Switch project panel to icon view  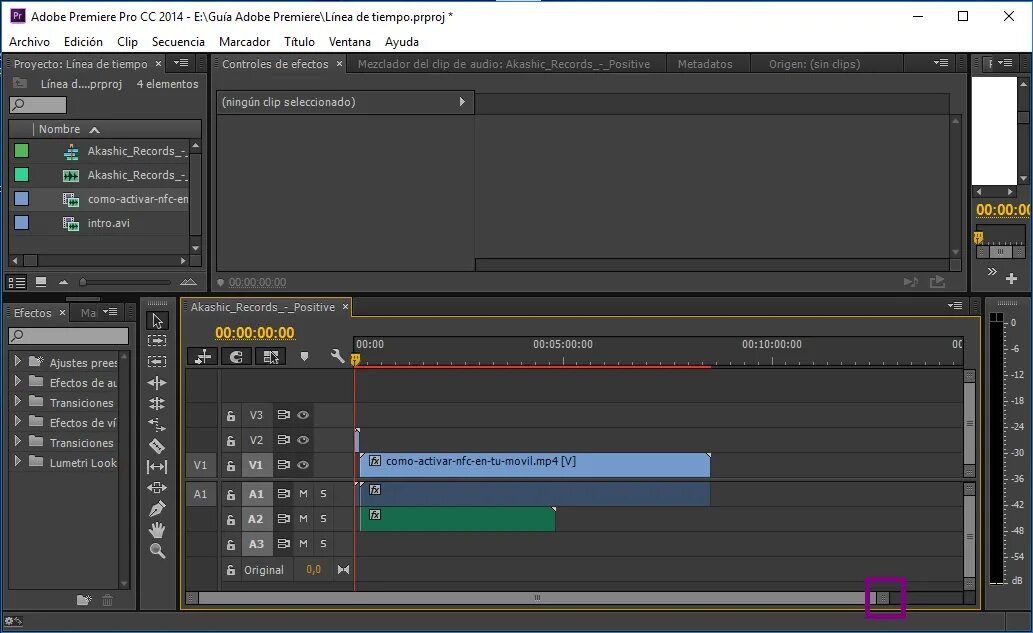pos(41,282)
